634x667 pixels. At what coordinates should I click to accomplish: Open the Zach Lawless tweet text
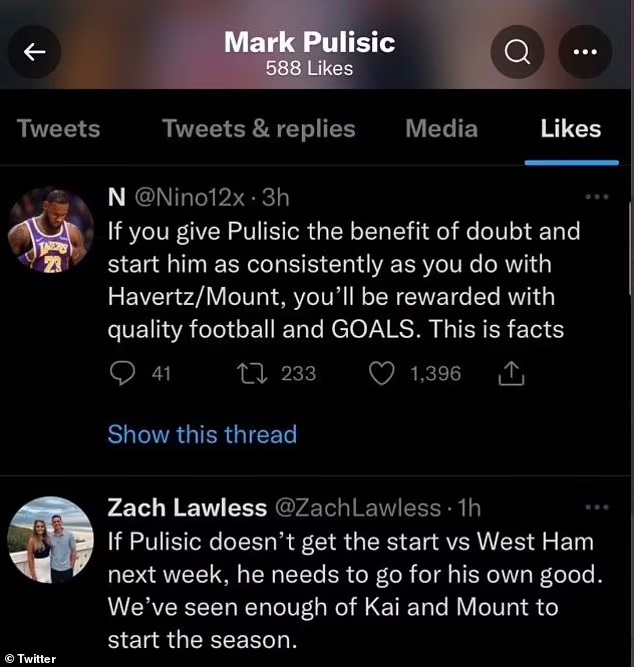click(x=350, y=590)
